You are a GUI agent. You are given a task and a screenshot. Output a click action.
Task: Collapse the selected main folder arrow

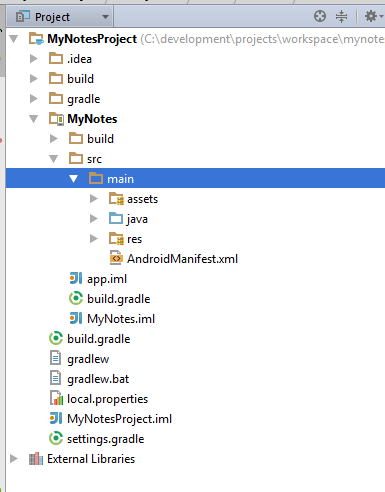pos(74,179)
